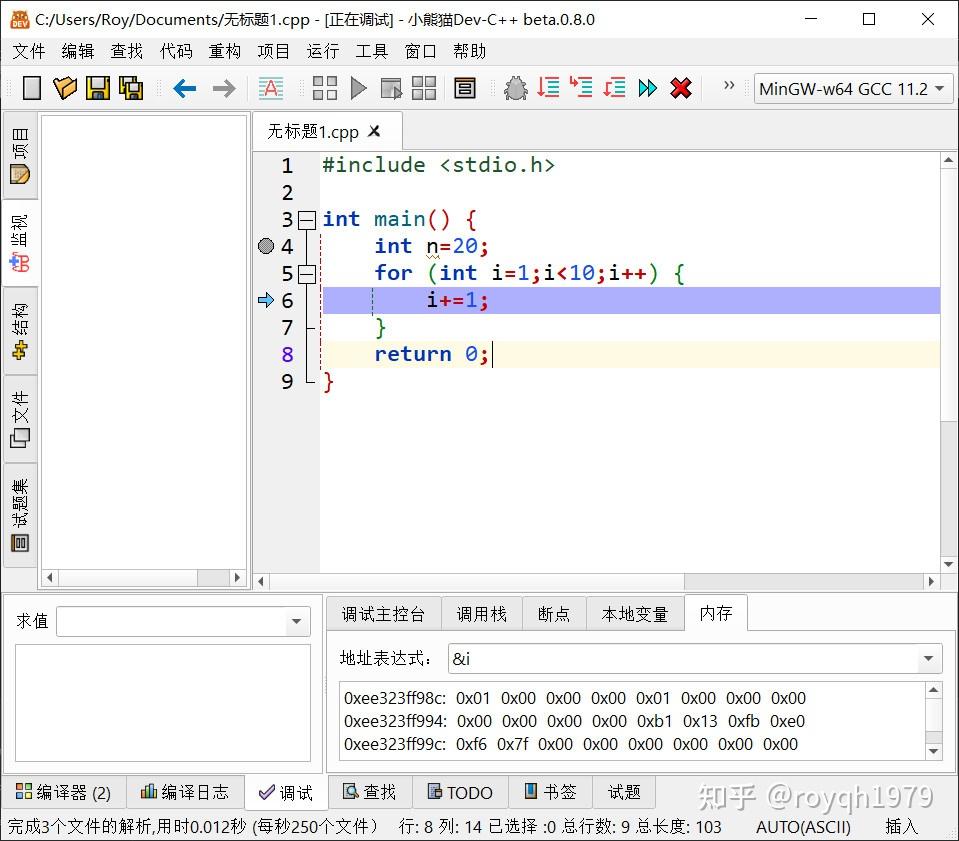This screenshot has height=841, width=959.
Task: Open the MinGW-w64 GCC 11.2 compiler dropdown
Action: point(853,89)
